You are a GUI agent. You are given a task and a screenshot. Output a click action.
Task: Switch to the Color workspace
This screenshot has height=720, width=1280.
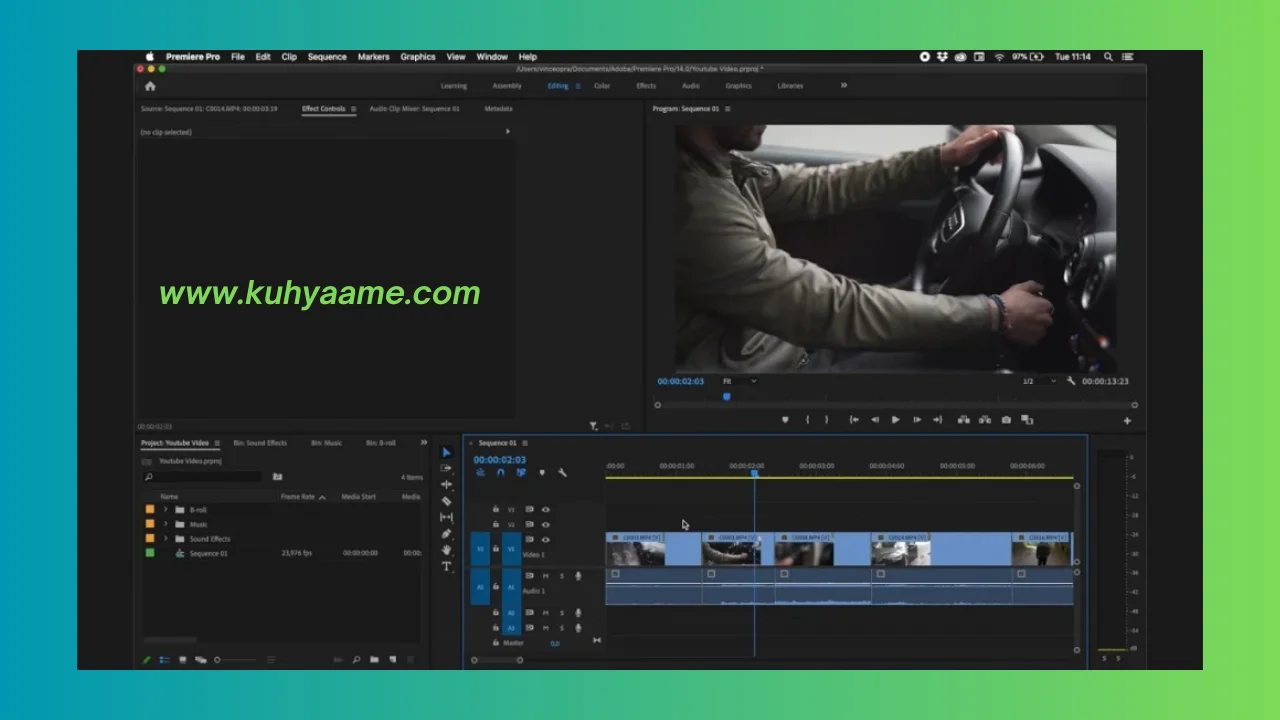point(602,86)
